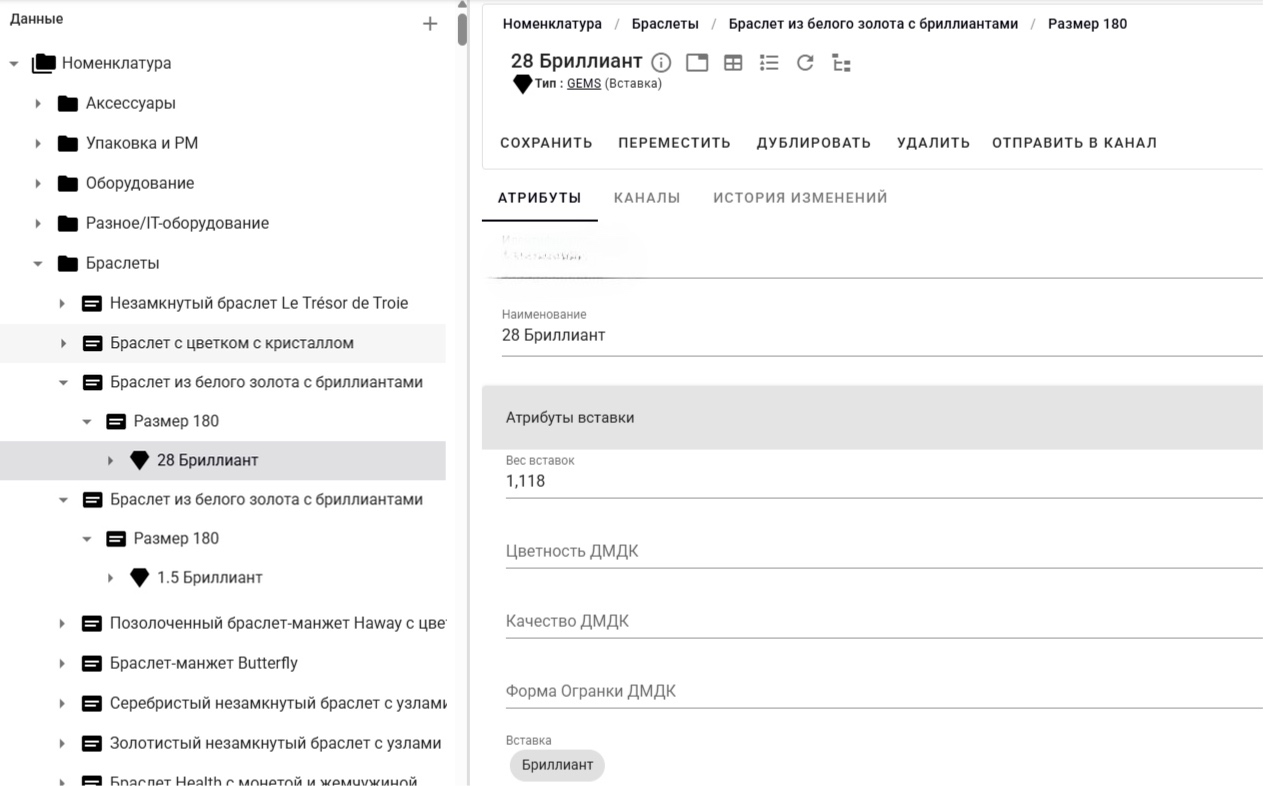Click the tree hierarchy icon in header
The height and width of the screenshot is (786, 1264).
pyautogui.click(x=841, y=64)
